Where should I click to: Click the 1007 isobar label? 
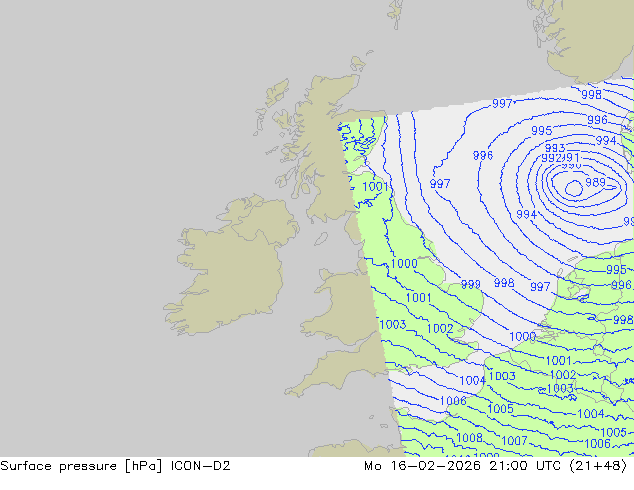[x=514, y=440]
